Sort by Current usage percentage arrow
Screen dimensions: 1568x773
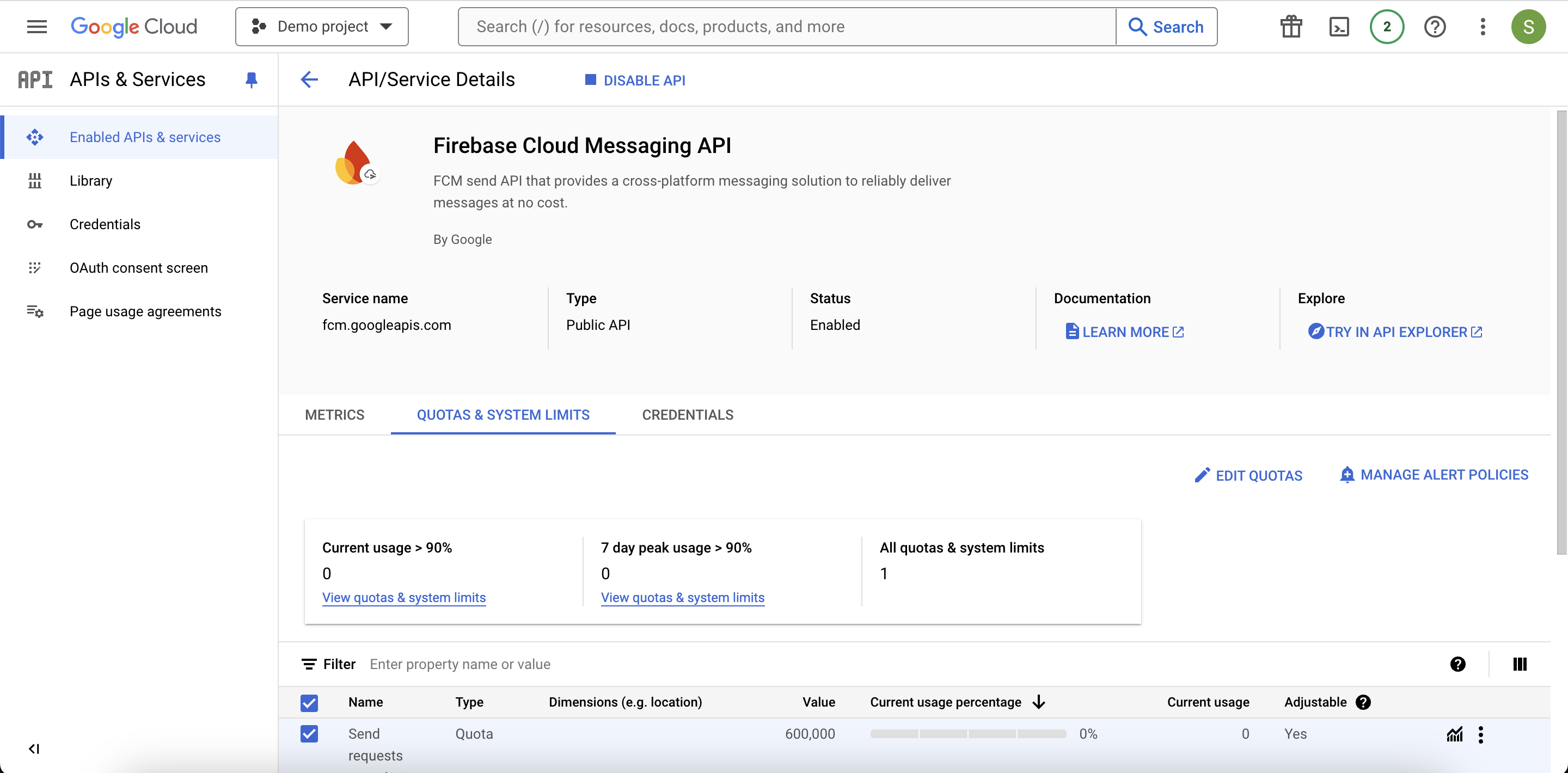click(x=1038, y=702)
